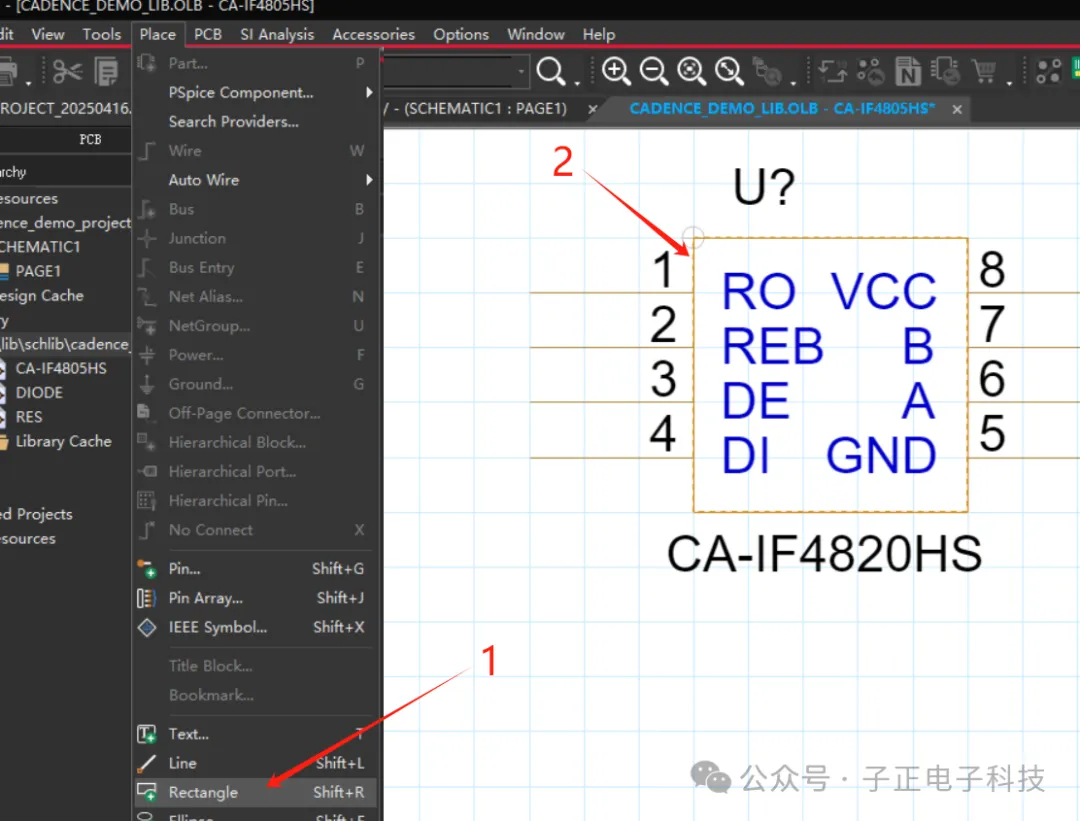The height and width of the screenshot is (821, 1080).
Task: Click the cut scissors icon in toolbar
Action: (67, 71)
